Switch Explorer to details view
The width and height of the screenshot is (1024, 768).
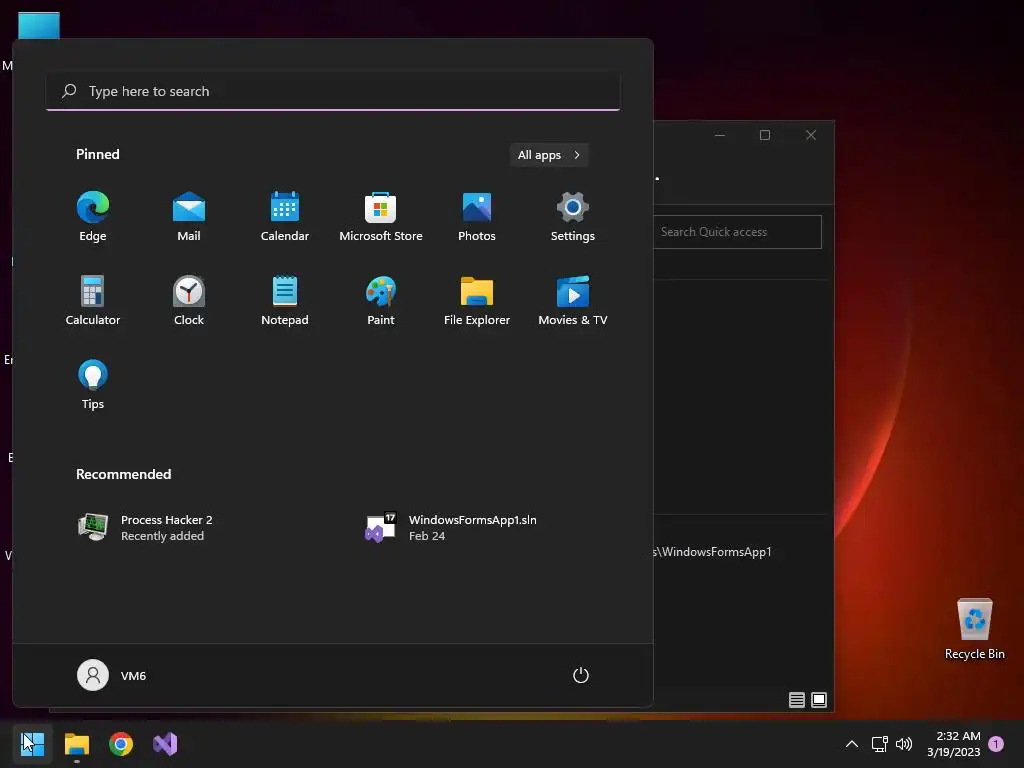797,700
